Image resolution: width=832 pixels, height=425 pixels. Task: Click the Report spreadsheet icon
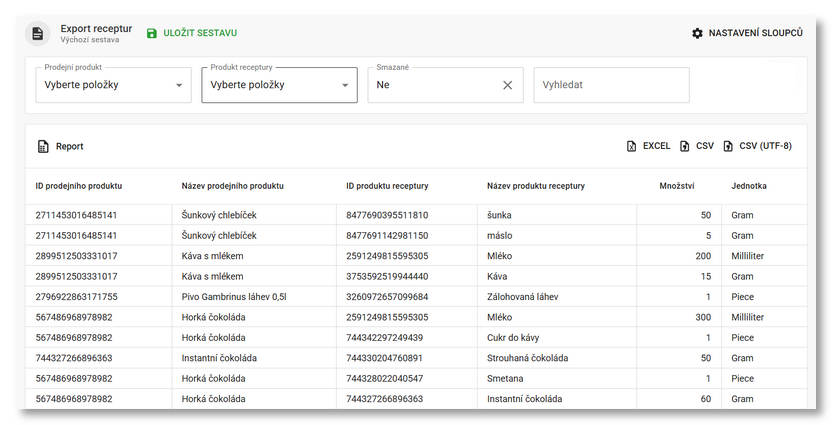click(x=43, y=146)
